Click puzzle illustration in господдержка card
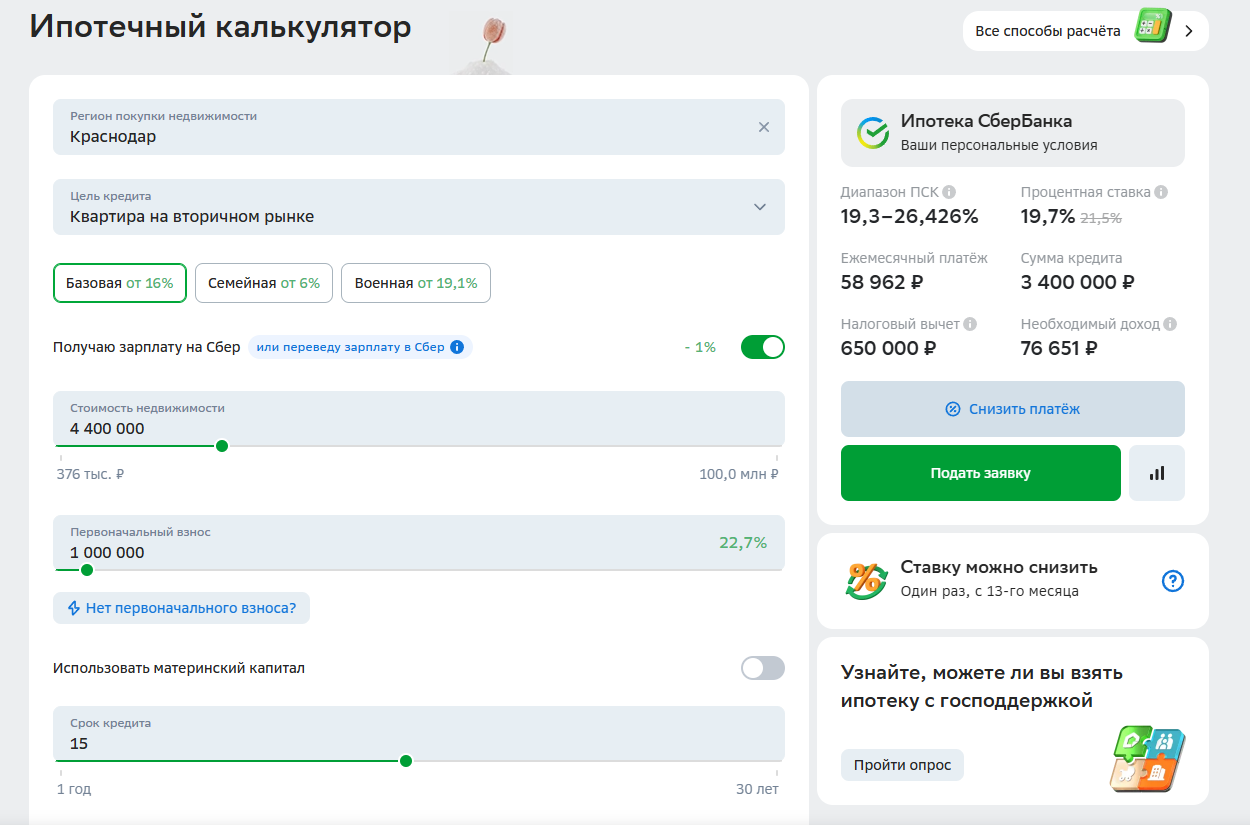 (x=1149, y=760)
